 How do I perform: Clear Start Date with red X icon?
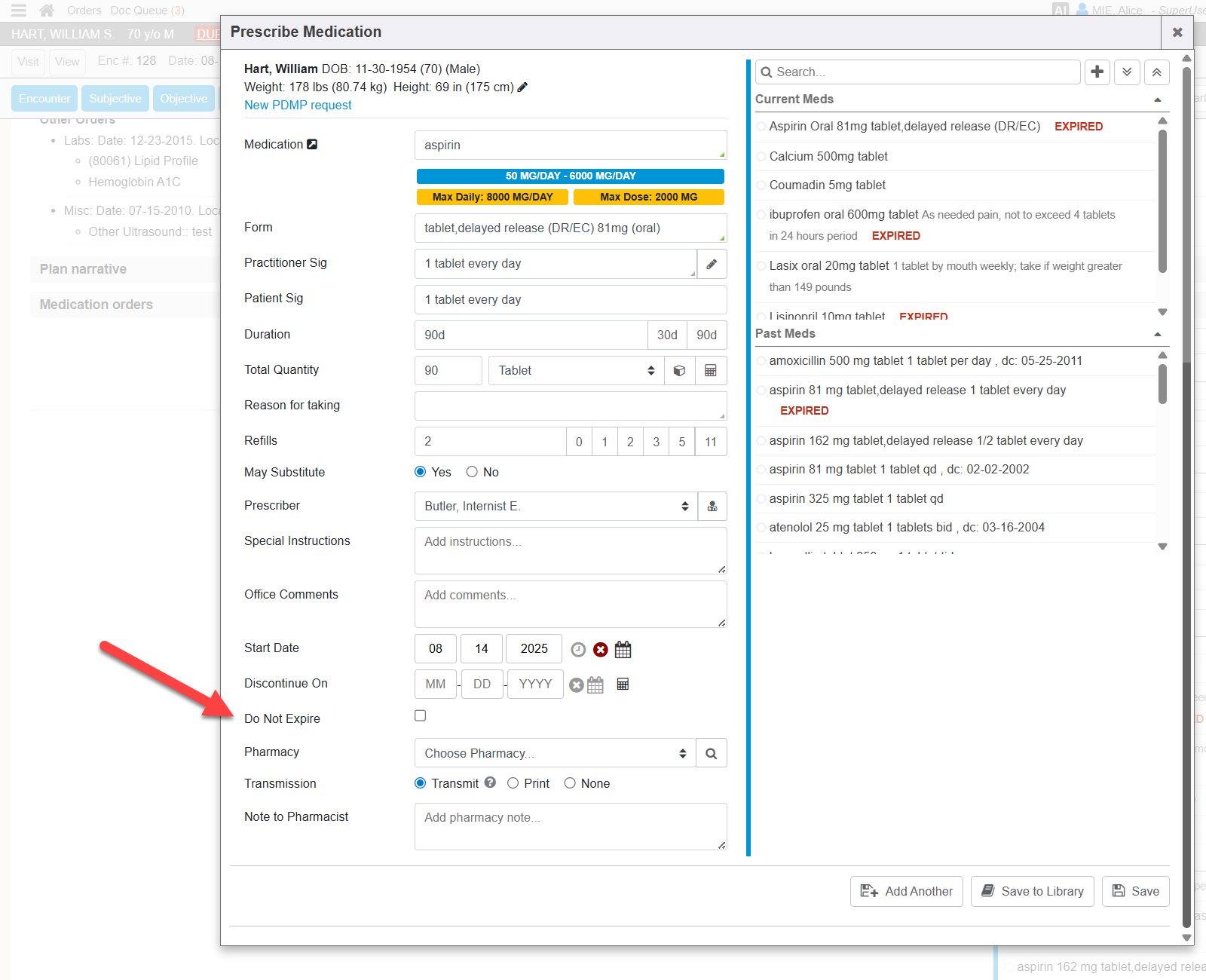(600, 649)
